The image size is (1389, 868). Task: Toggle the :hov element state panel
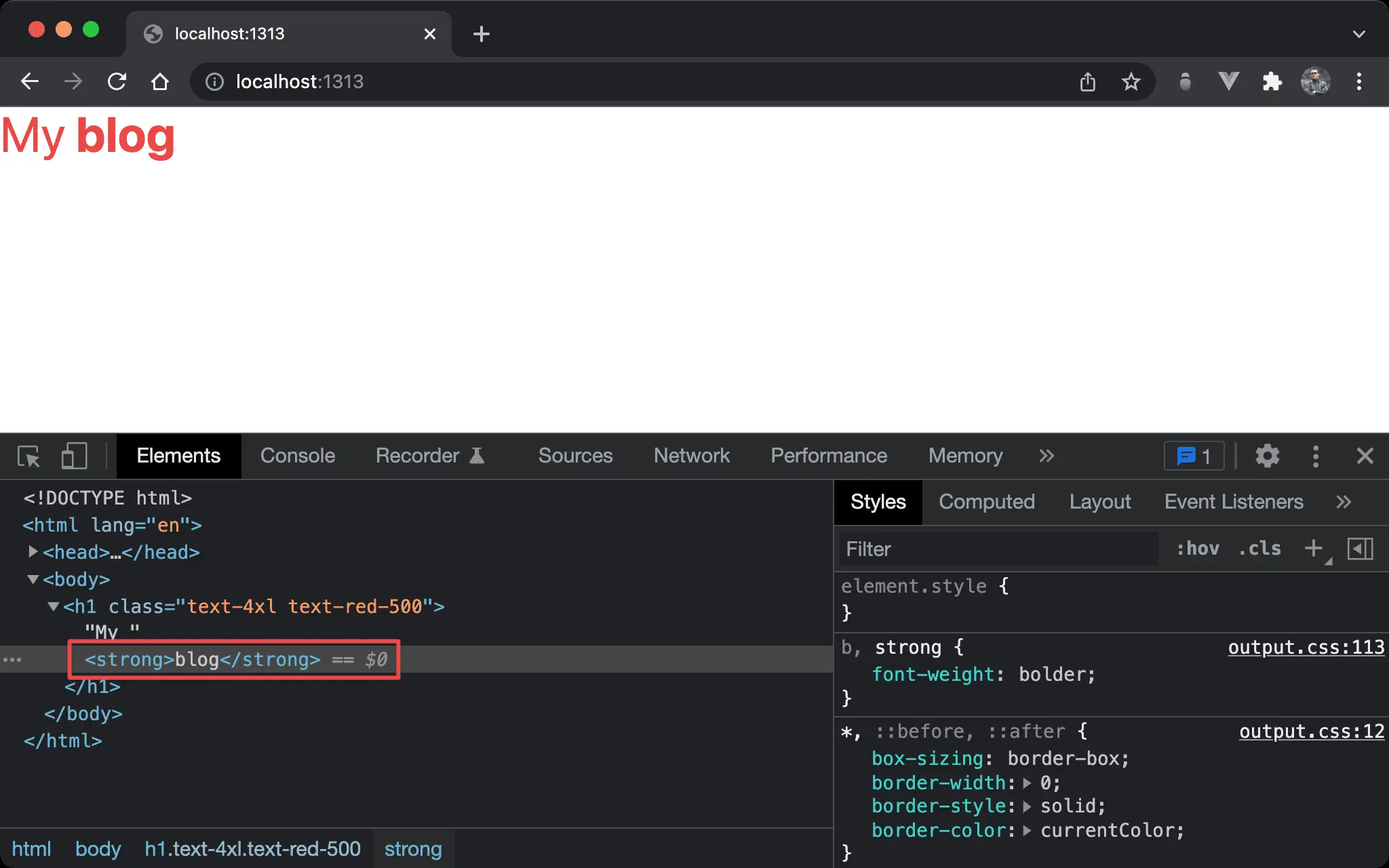click(1198, 549)
